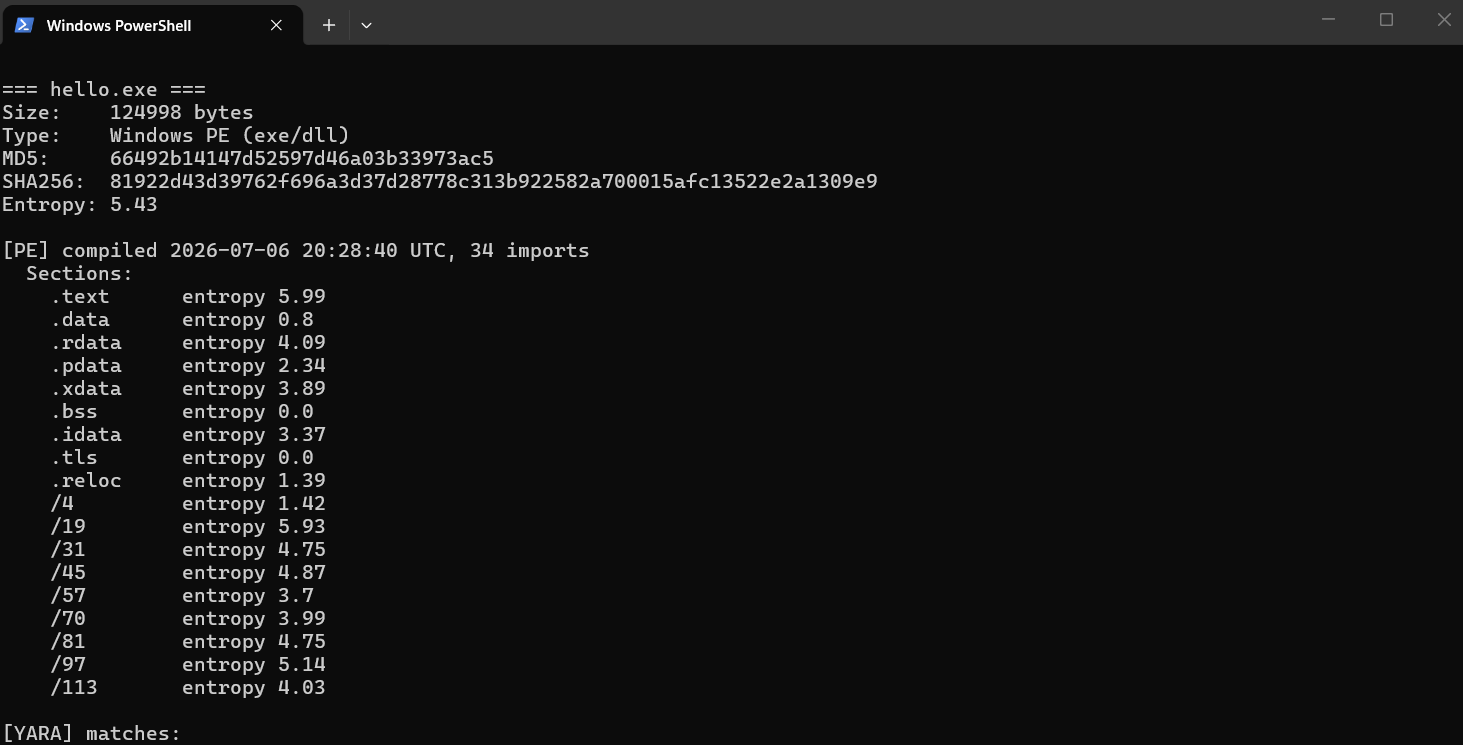Screen dimensions: 1463x745
Task: Click the .reloc section entropy row
Action: point(188,481)
